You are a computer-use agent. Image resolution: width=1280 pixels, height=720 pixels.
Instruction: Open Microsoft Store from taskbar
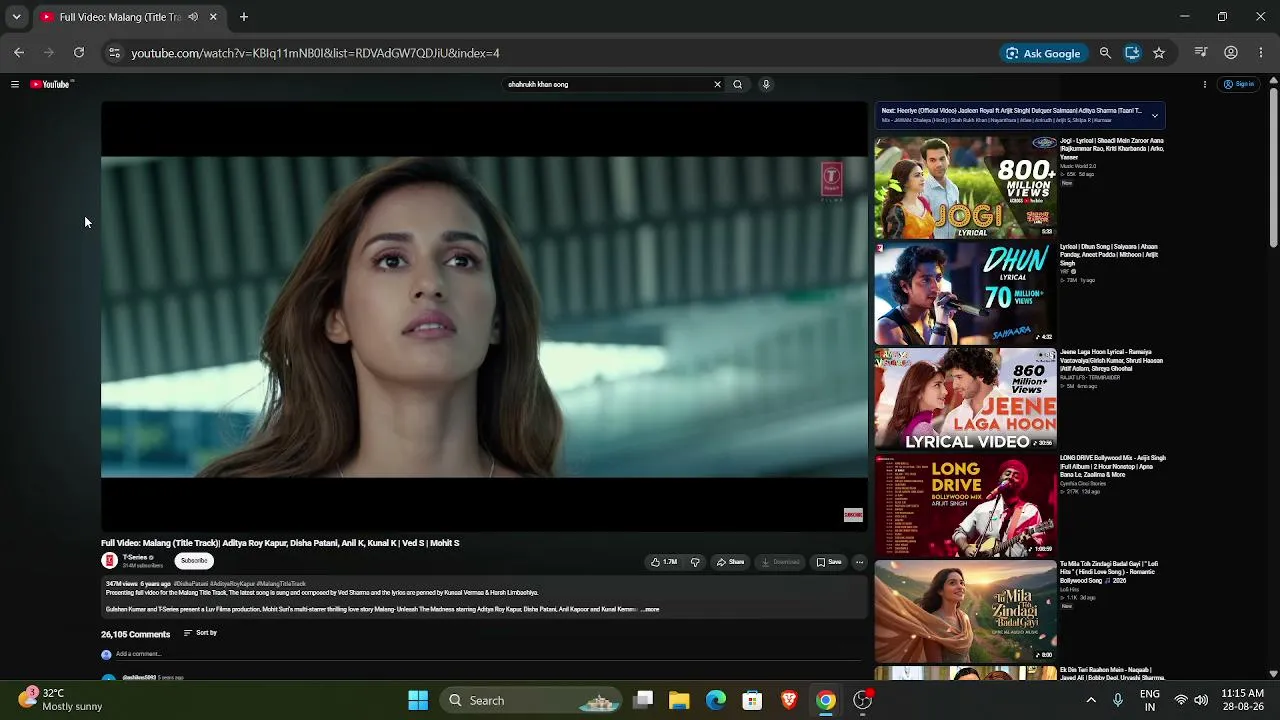pos(752,700)
